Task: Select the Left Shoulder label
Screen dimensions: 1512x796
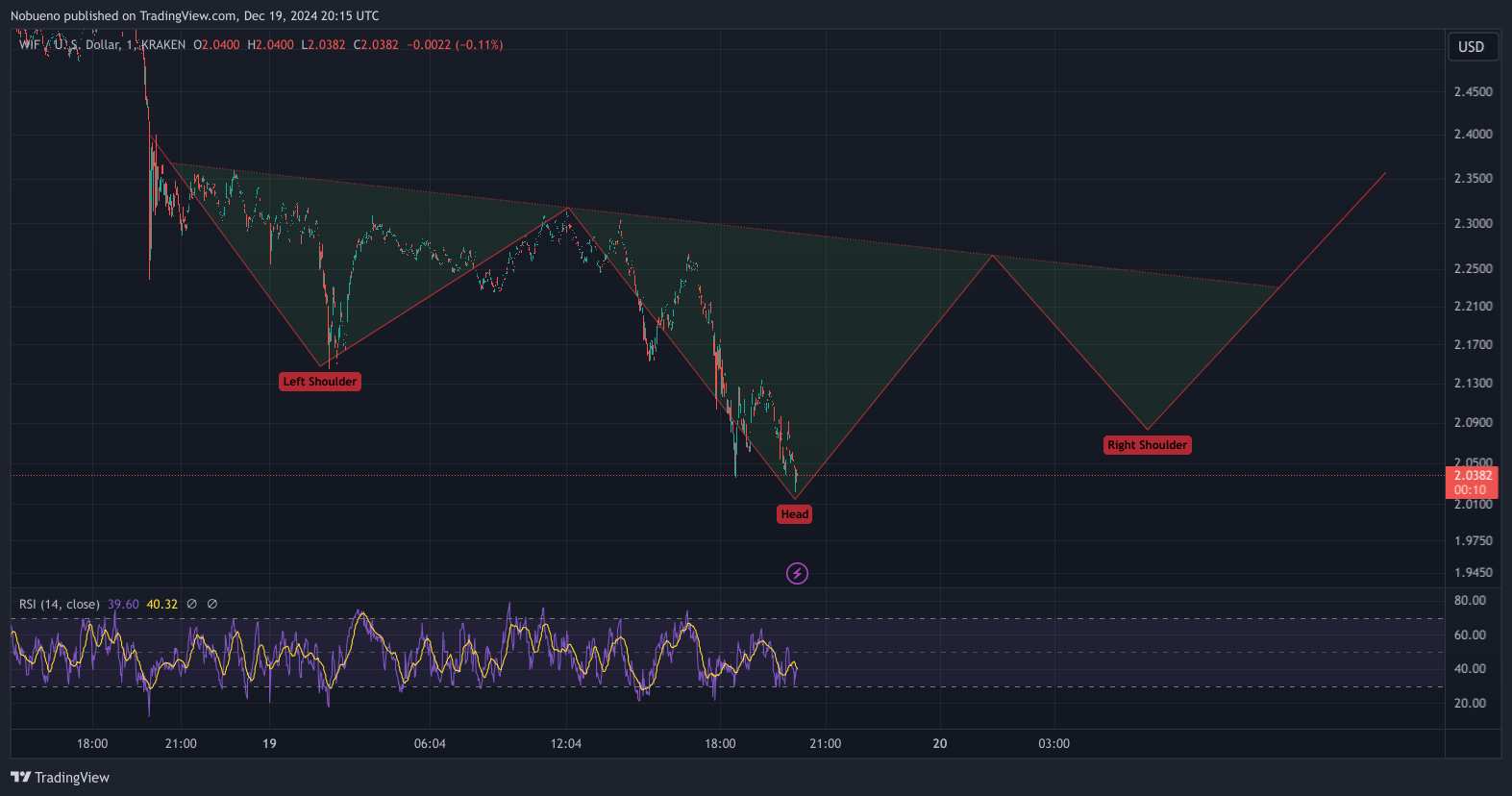Action: point(320,382)
